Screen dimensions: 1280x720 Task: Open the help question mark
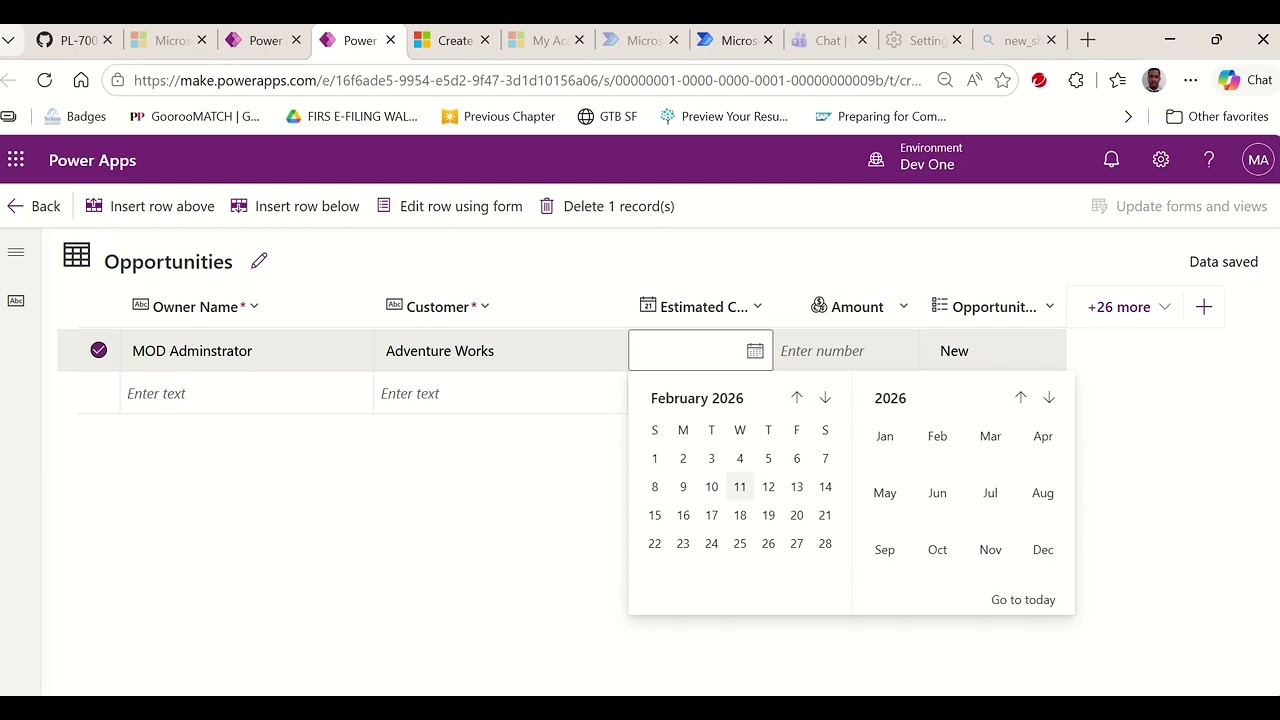point(1209,160)
